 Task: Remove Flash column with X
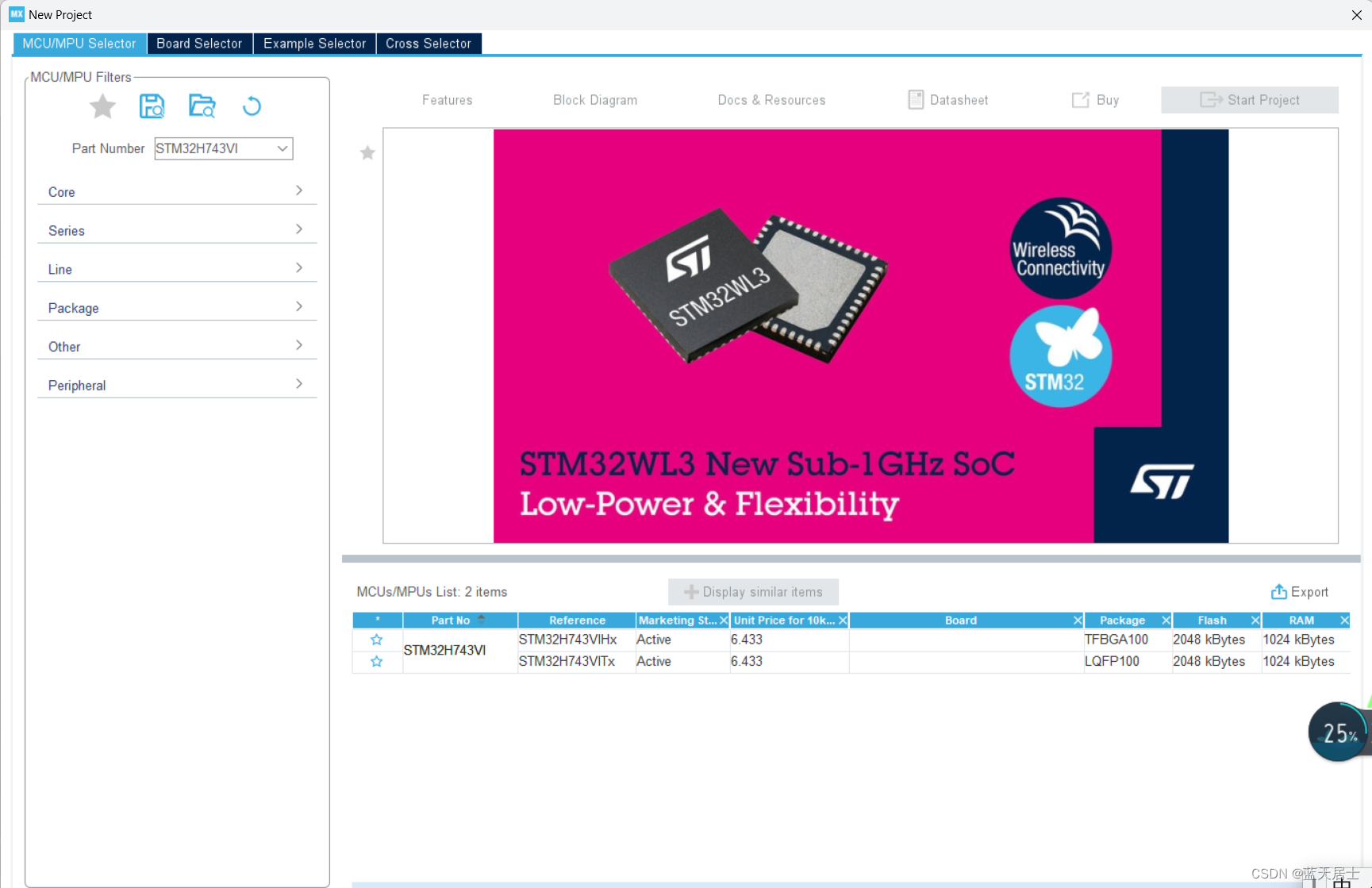(x=1255, y=621)
